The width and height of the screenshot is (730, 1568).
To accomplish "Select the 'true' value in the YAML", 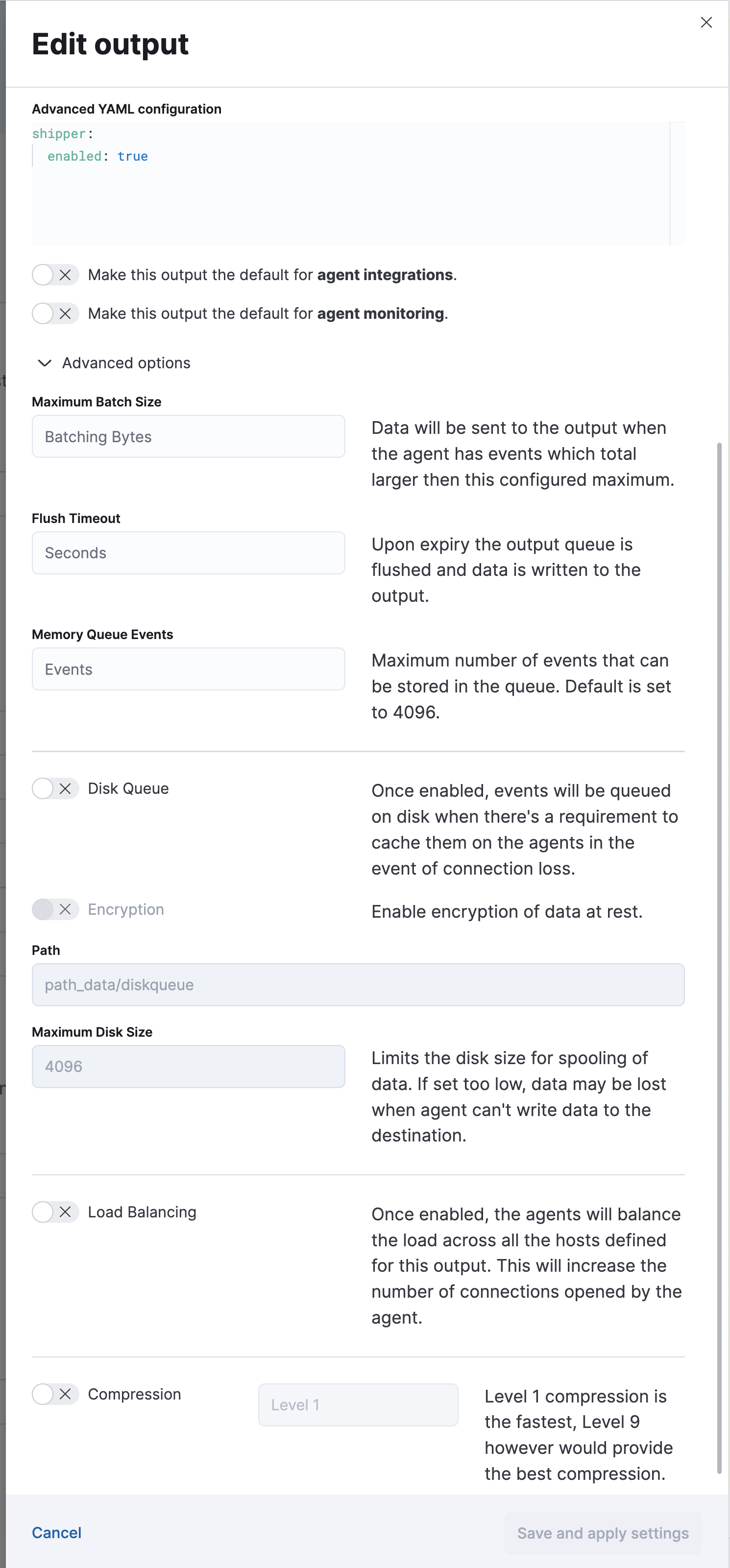I will tap(133, 156).
